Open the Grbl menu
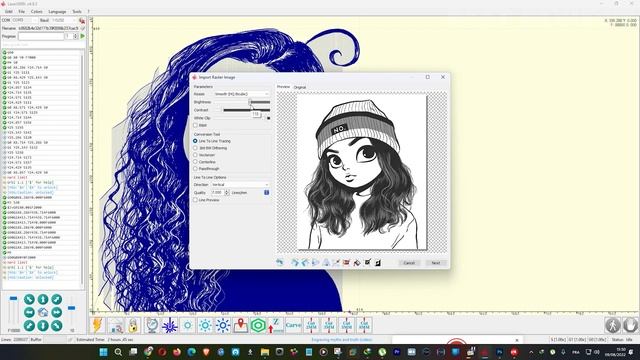This screenshot has height=360, width=640. pyautogui.click(x=9, y=11)
